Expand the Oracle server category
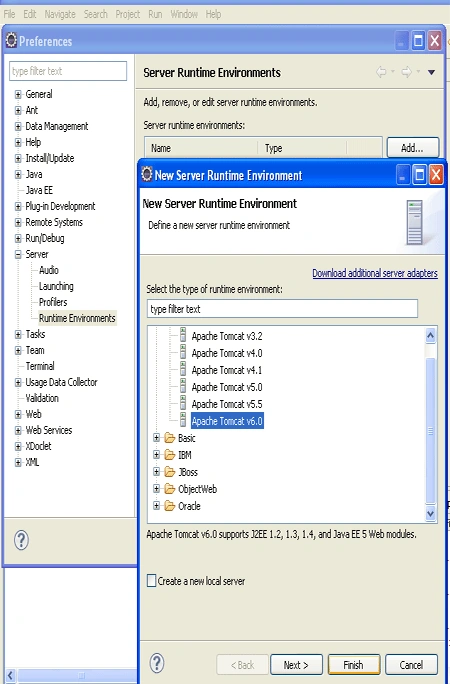Screen dimensions: 450x684 click(157, 506)
